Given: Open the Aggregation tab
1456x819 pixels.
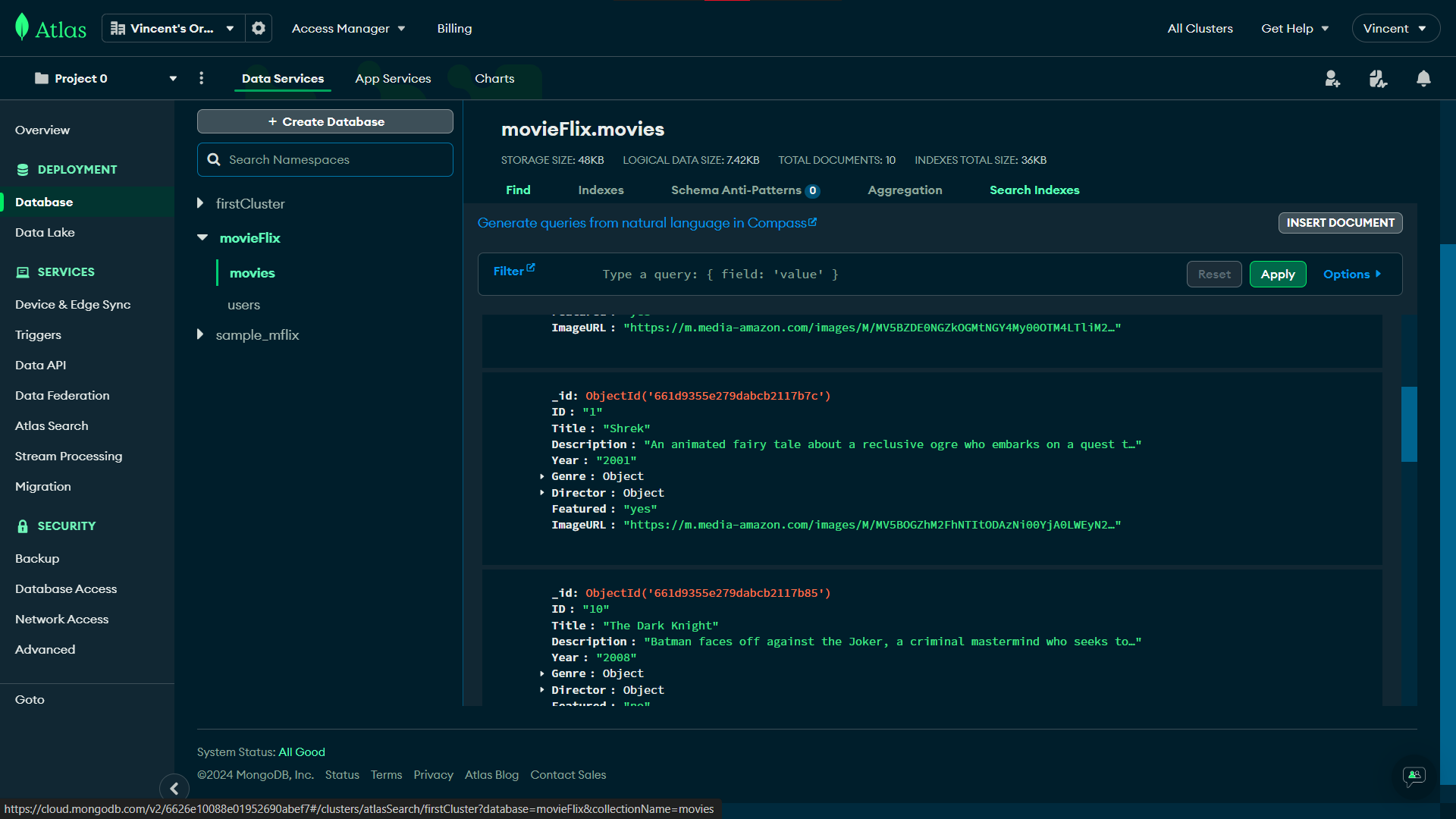Looking at the screenshot, I should (905, 190).
